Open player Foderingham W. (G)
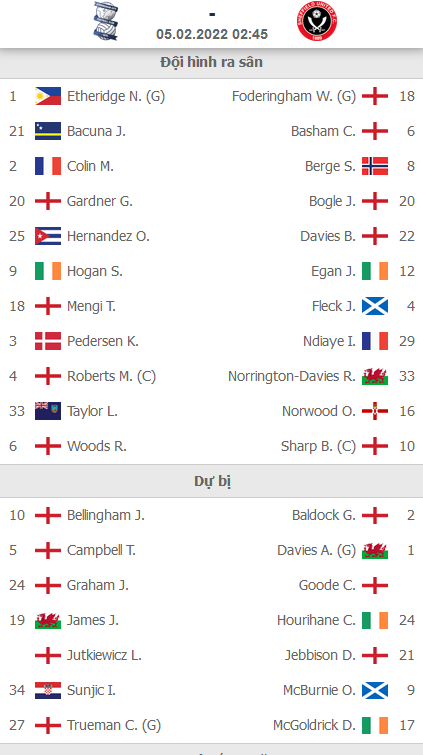The height and width of the screenshot is (755, 423). pyautogui.click(x=294, y=96)
